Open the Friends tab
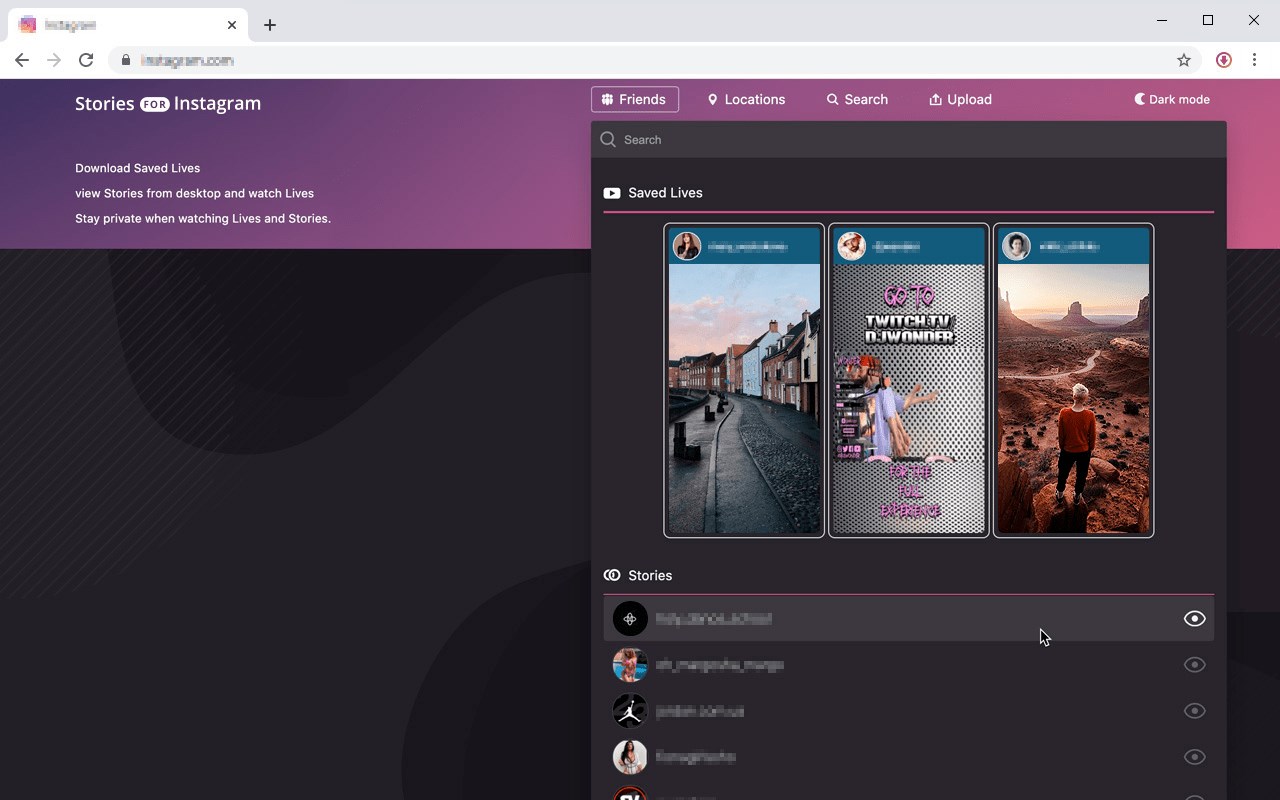Viewport: 1280px width, 800px height. tap(635, 99)
